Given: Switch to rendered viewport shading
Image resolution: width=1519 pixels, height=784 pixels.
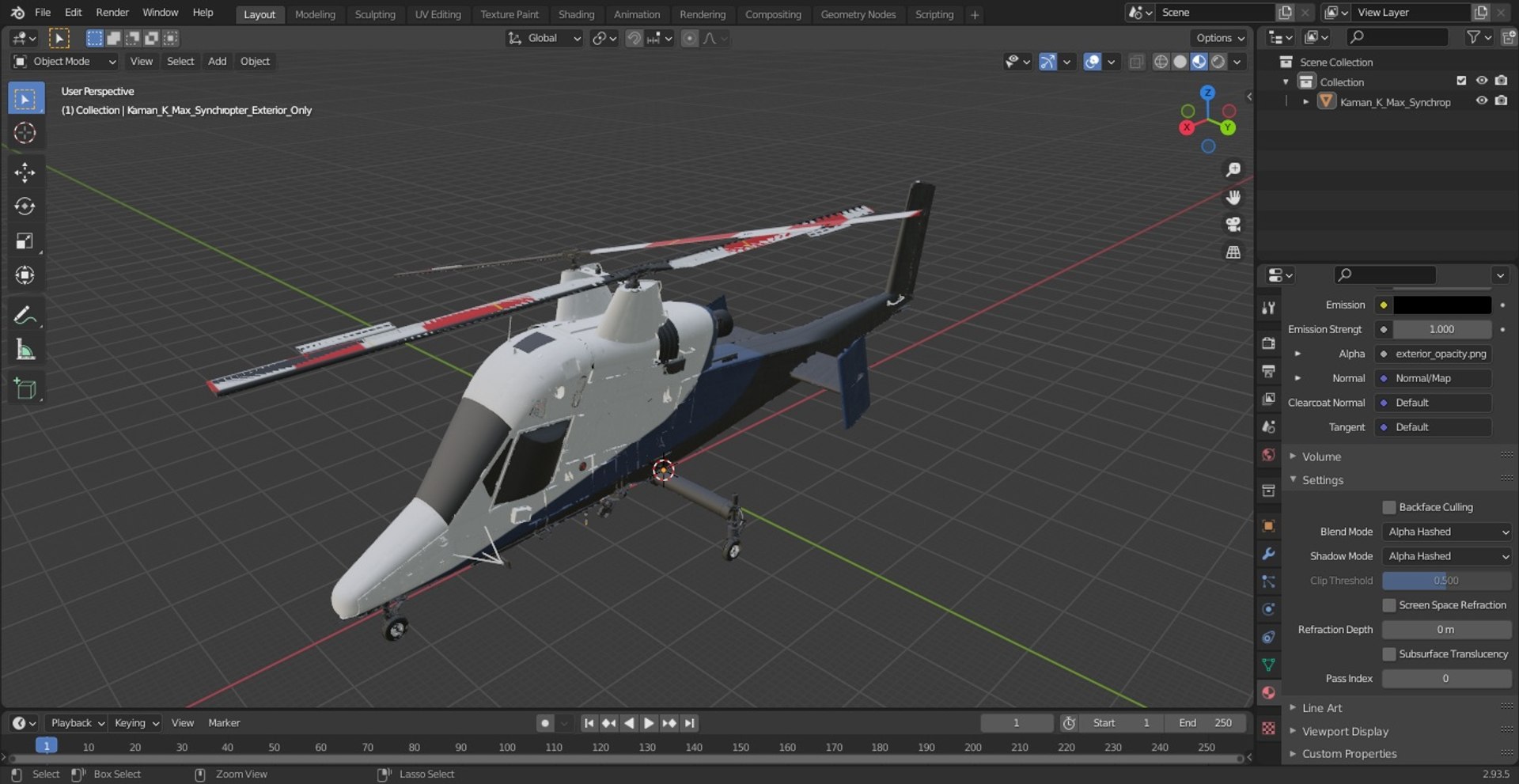Looking at the screenshot, I should point(1218,62).
